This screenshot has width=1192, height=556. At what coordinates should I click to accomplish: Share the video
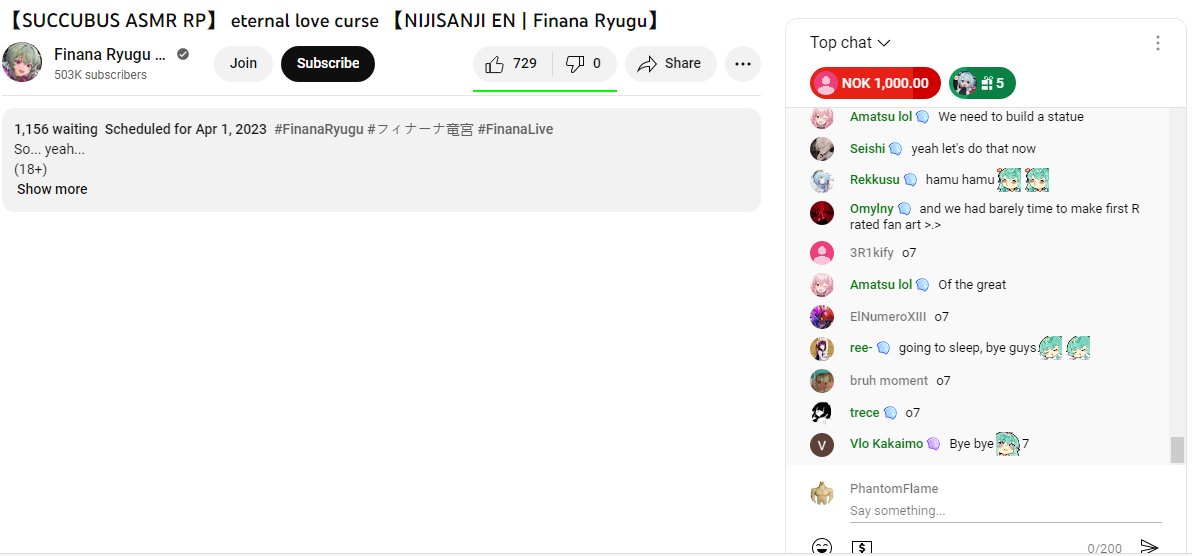[x=670, y=64]
